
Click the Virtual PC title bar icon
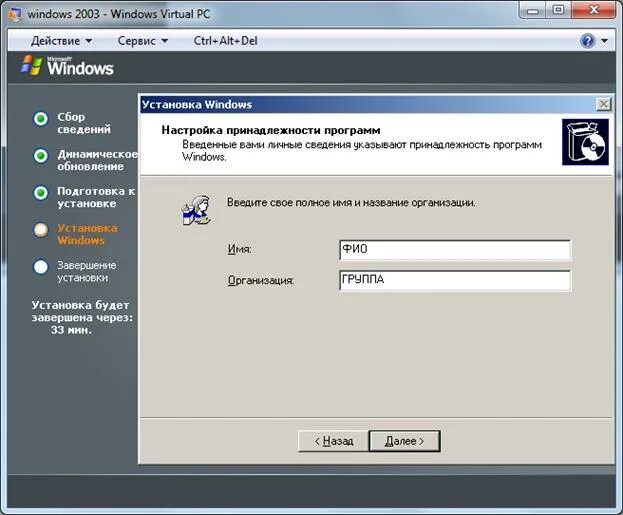click(x=14, y=14)
